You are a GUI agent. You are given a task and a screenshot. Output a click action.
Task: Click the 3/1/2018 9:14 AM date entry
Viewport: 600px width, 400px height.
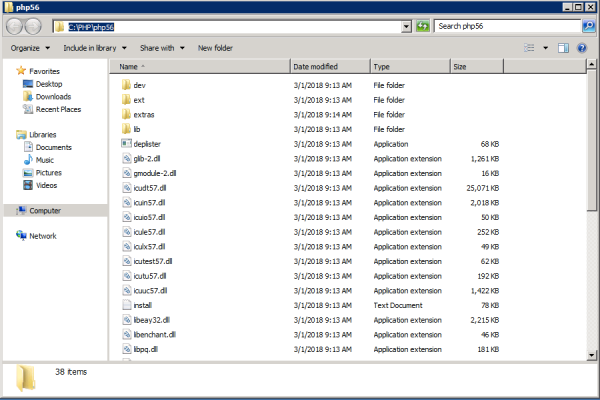pos(323,114)
